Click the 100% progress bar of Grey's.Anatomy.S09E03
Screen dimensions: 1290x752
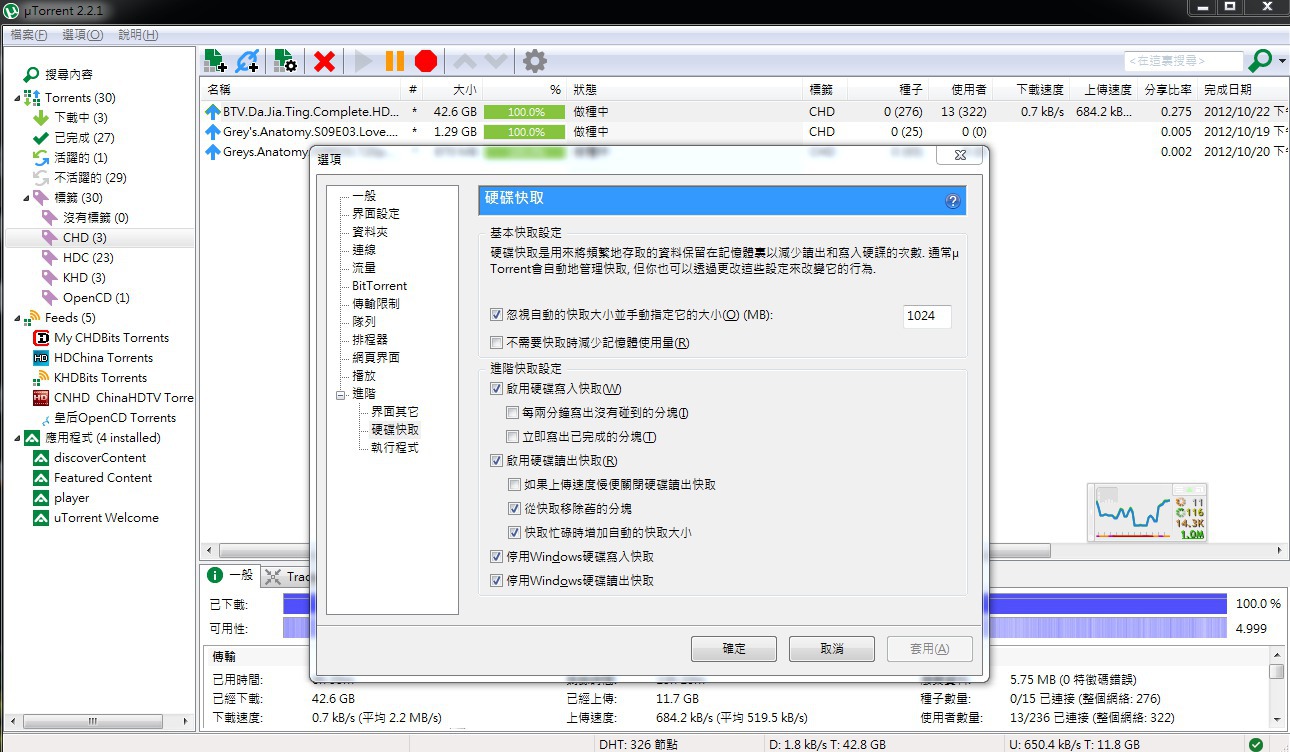pyautogui.click(x=525, y=132)
